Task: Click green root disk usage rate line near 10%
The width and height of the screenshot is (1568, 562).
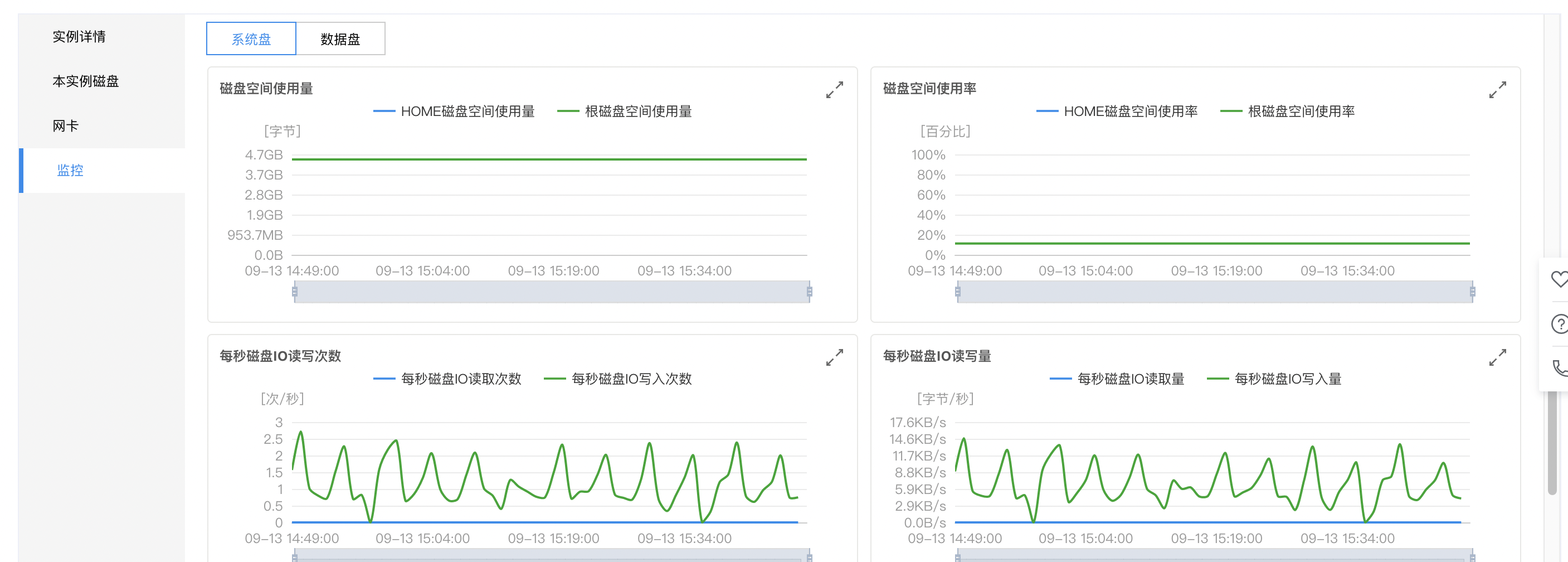Action: pyautogui.click(x=1212, y=244)
